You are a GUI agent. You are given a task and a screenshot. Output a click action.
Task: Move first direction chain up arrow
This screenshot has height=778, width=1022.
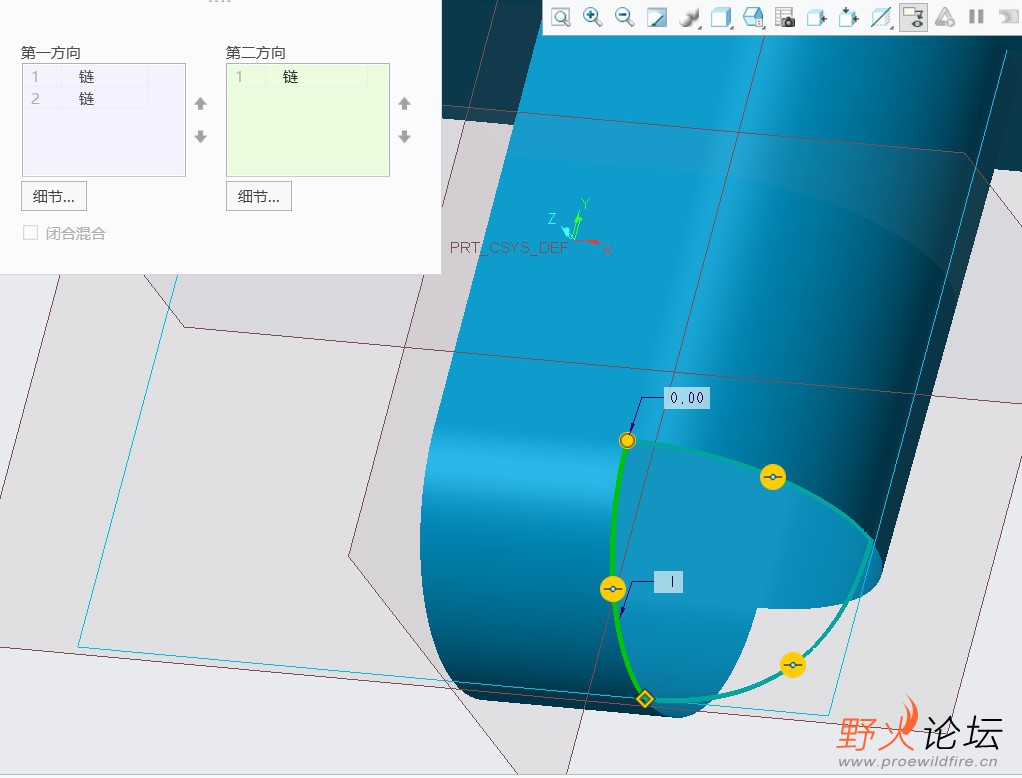(x=201, y=104)
